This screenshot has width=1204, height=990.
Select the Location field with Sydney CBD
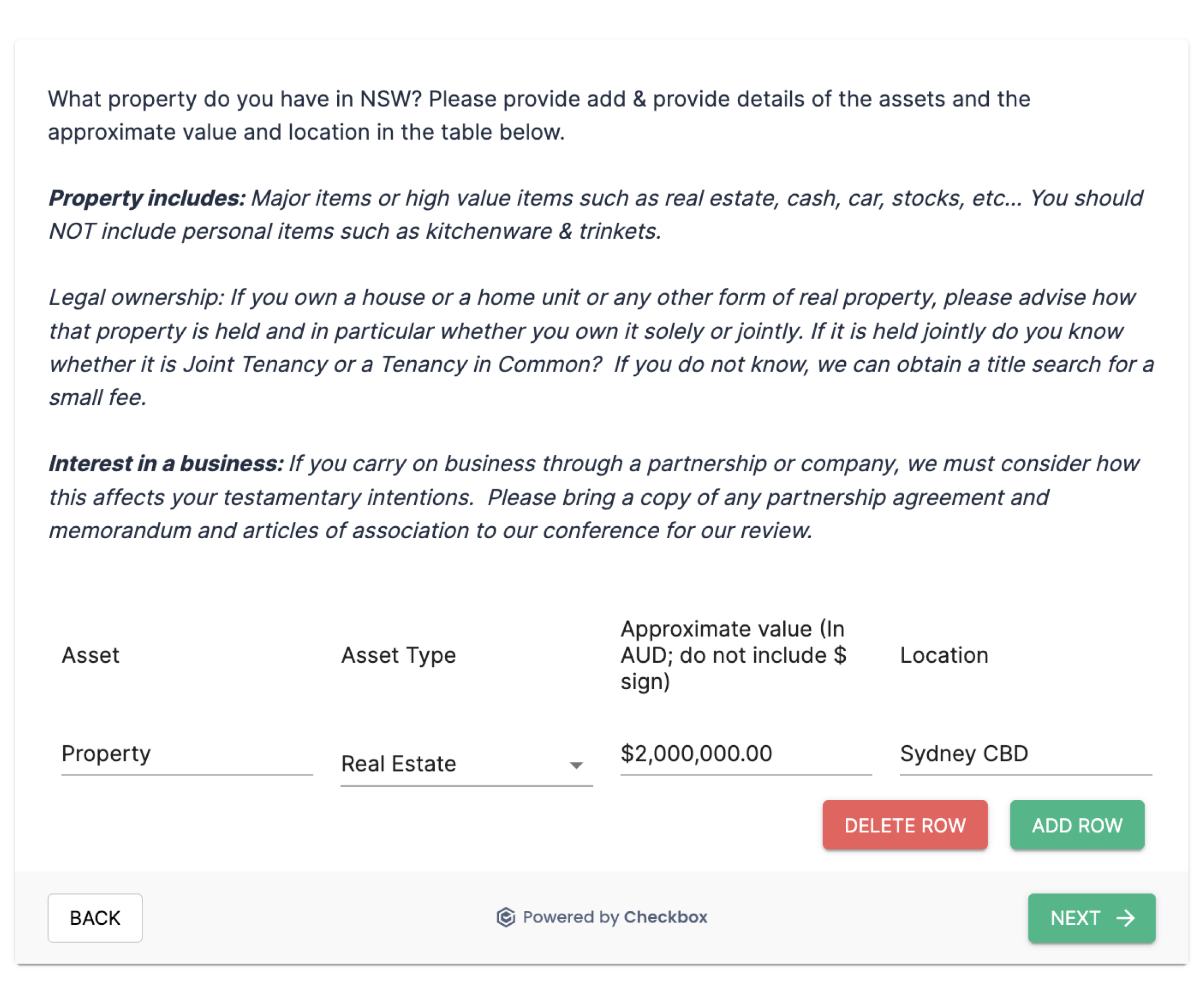tap(1025, 754)
